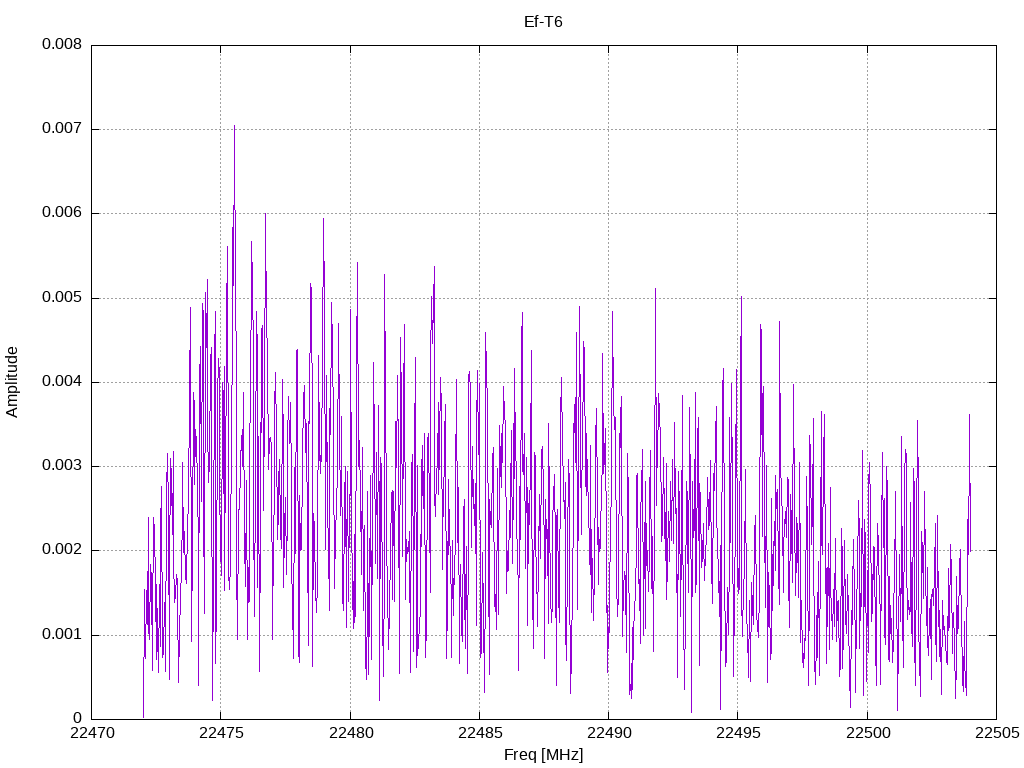Click x-axis tick label 22480
This screenshot has height=768, width=1024.
(350, 733)
